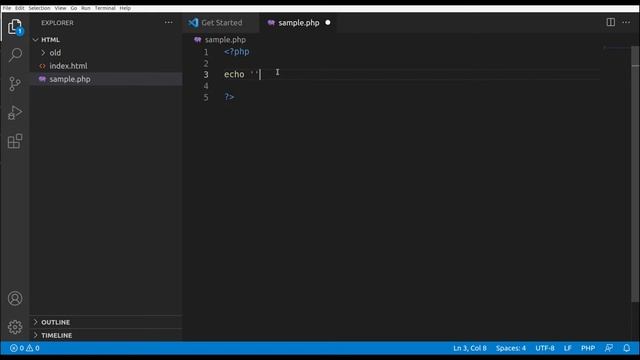640x360 pixels.
Task: Click line number 2 in the gutter
Action: 206,63
